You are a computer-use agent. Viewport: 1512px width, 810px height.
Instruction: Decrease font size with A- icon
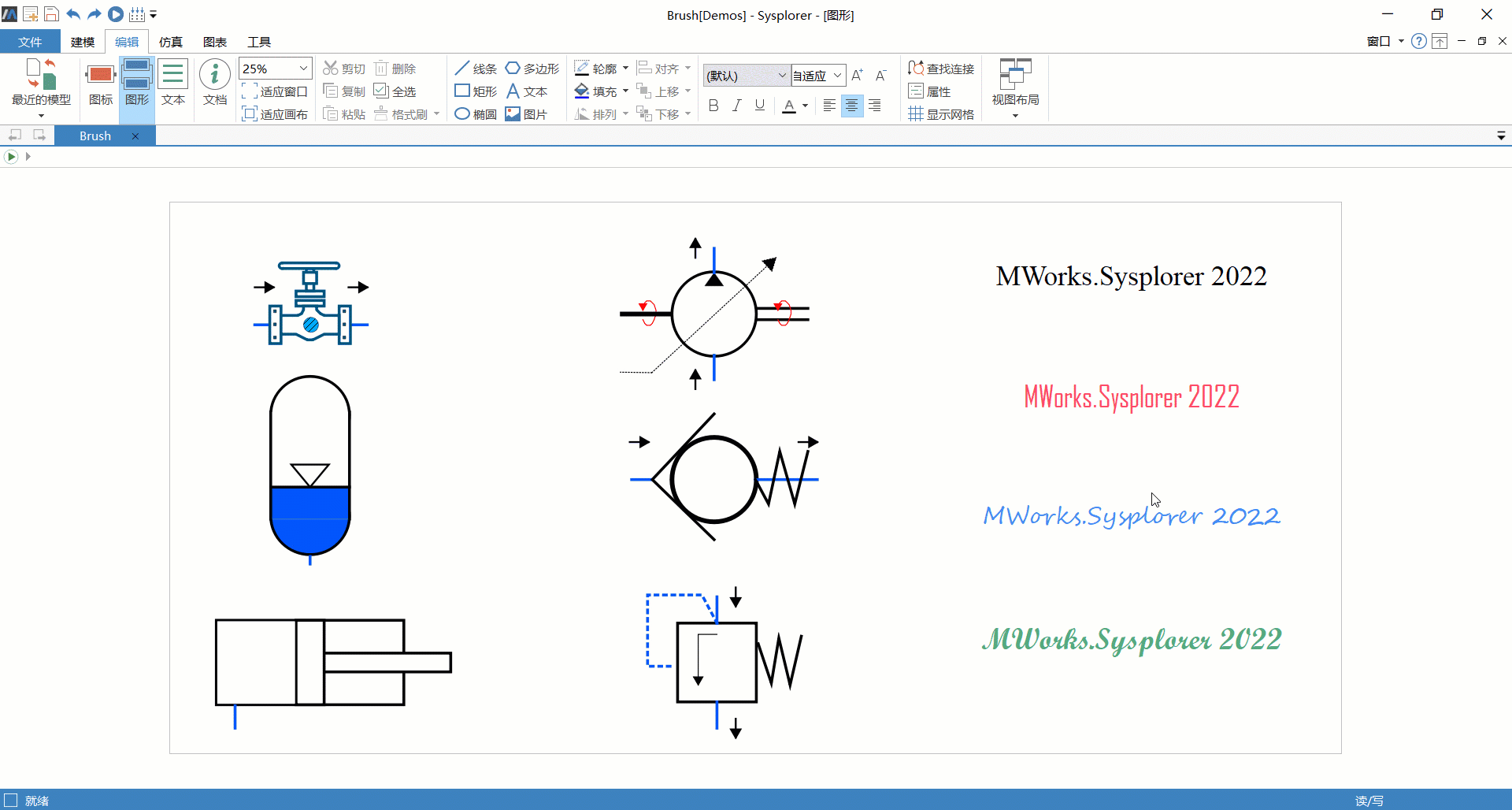tap(881, 75)
